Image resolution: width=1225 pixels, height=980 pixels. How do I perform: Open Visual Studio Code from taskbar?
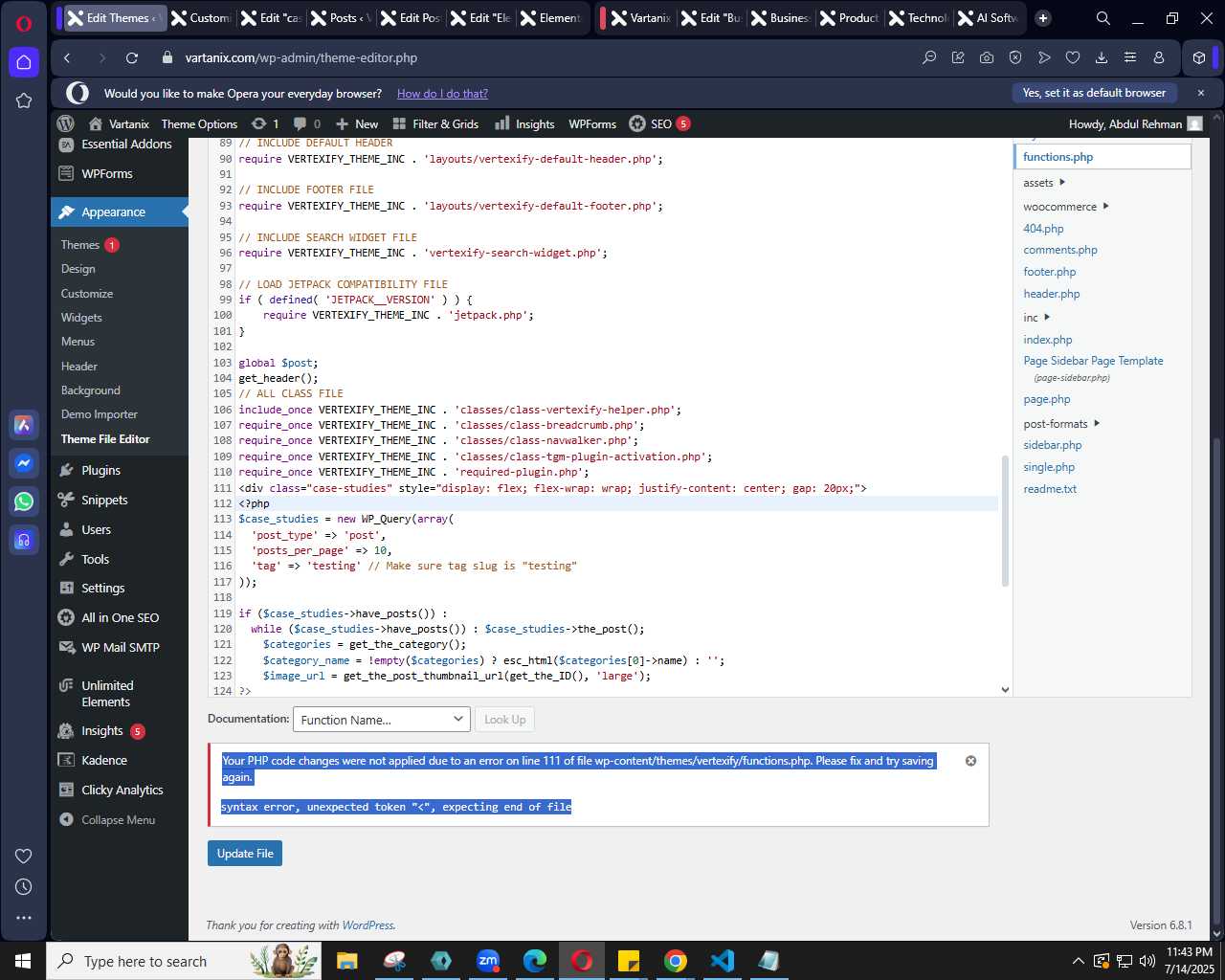(x=723, y=961)
